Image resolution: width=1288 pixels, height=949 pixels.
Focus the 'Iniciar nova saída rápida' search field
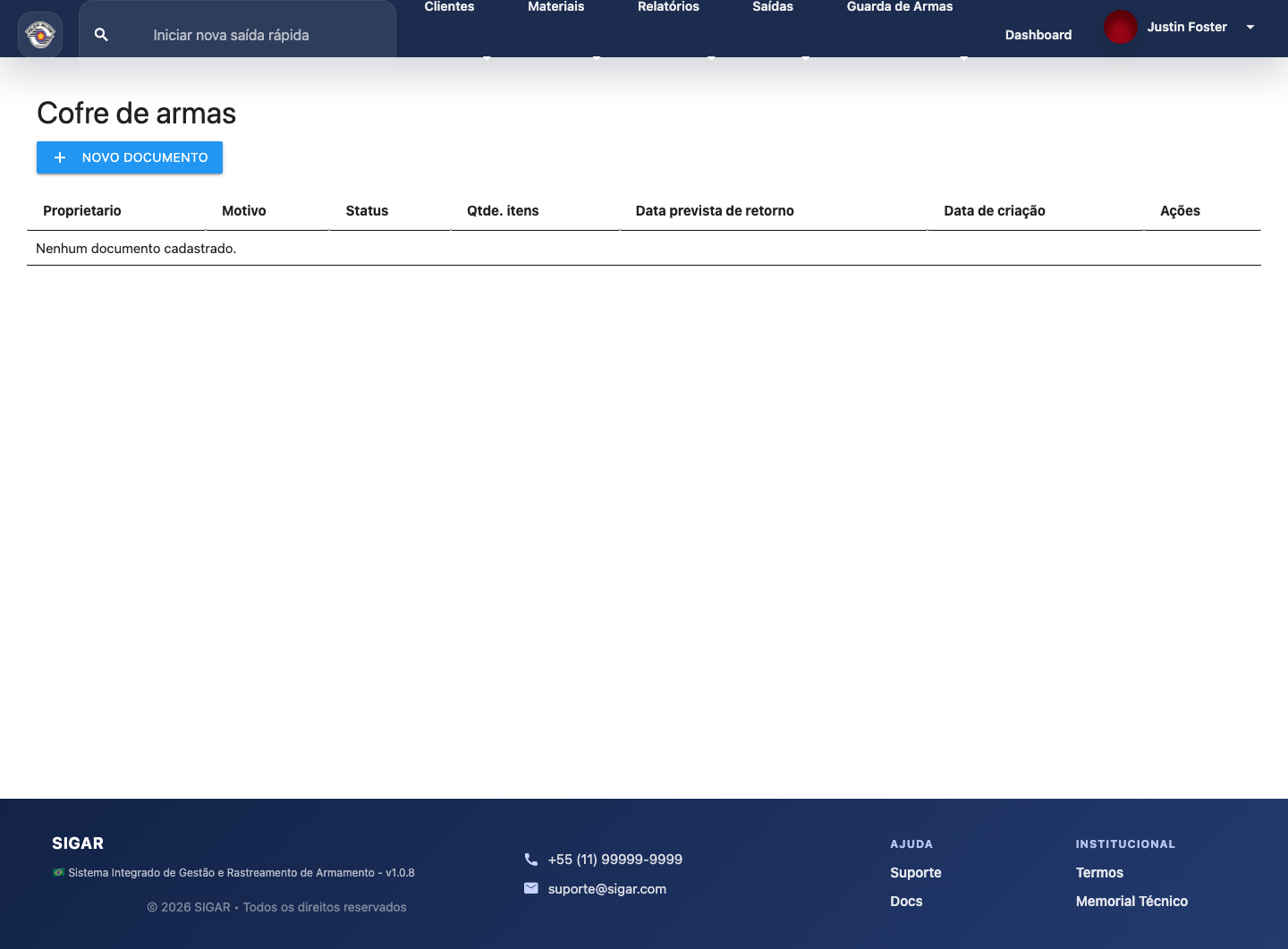pos(238,35)
